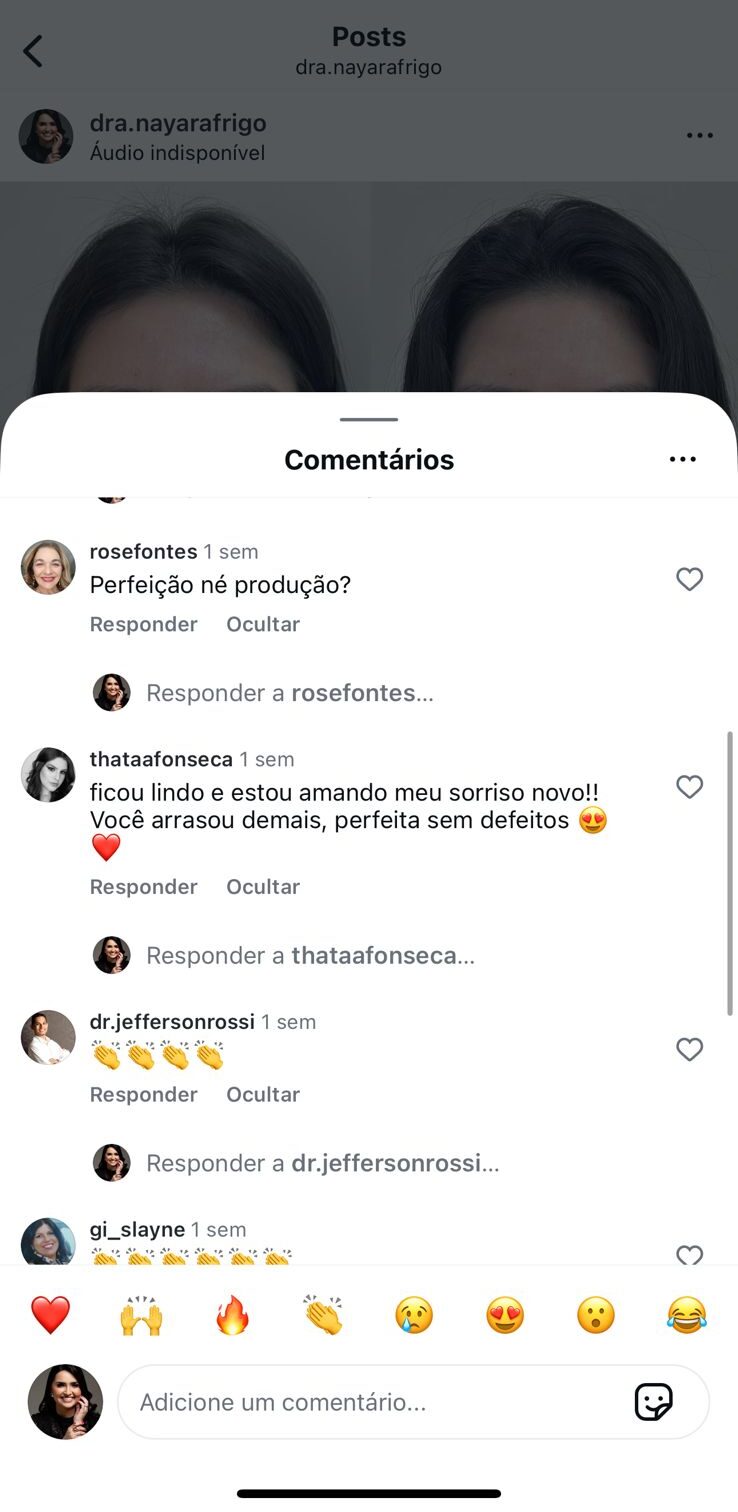
Task: Tap the back arrow in Posts header
Action: pos(33,51)
